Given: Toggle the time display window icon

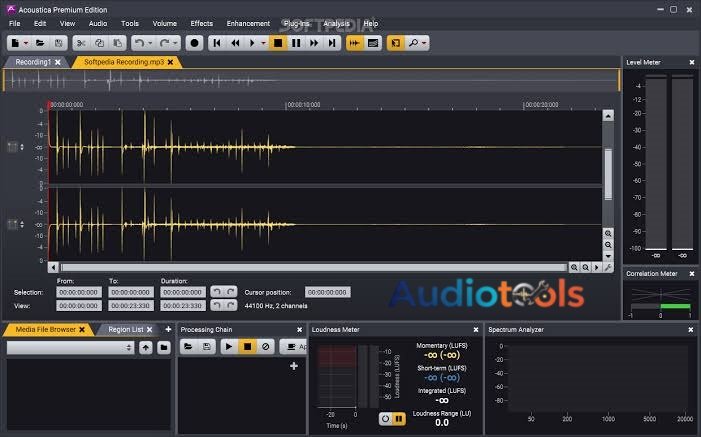Looking at the screenshot, I should point(373,43).
